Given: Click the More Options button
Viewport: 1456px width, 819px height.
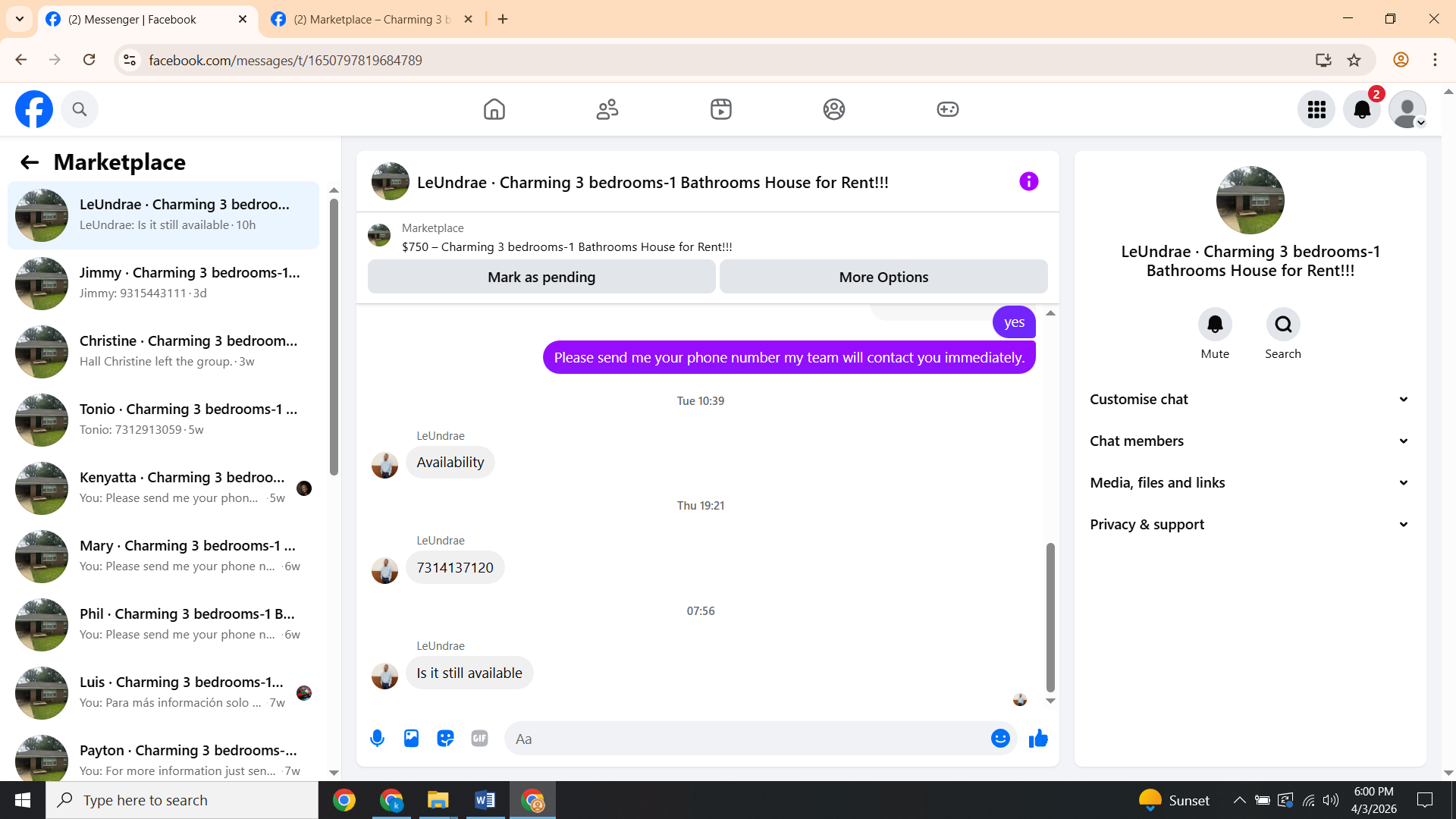Looking at the screenshot, I should pos(883,278).
